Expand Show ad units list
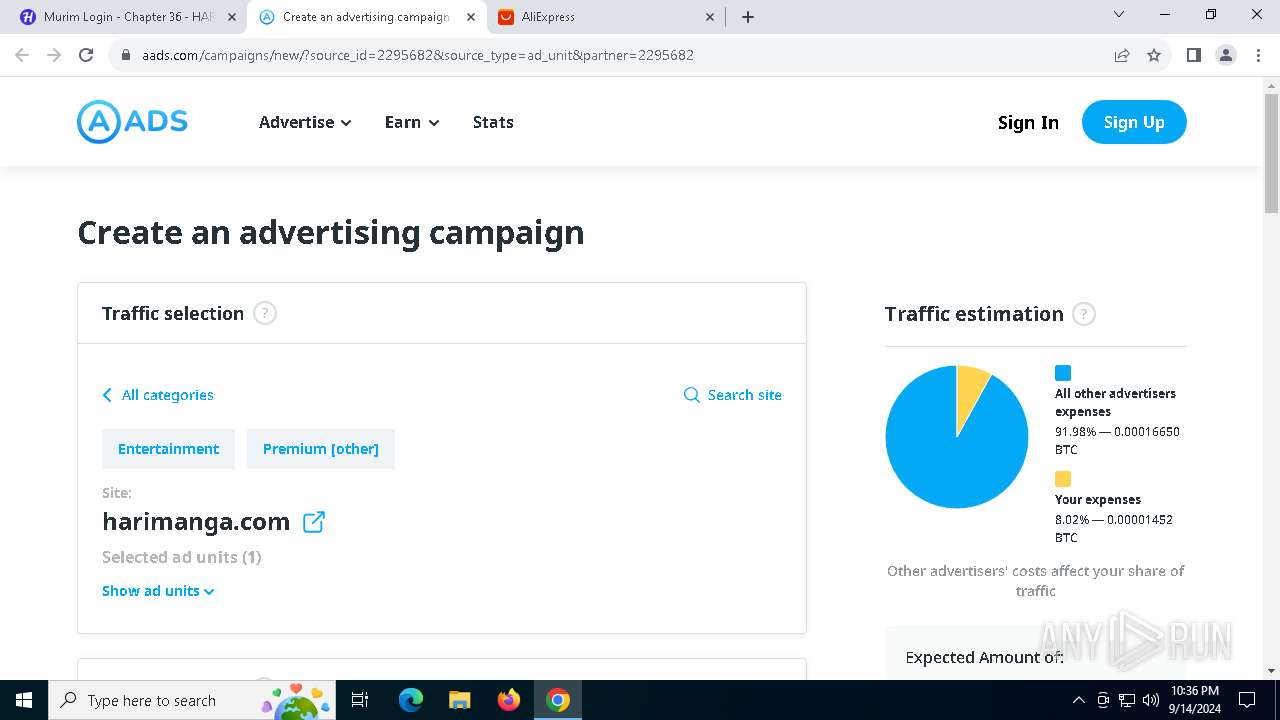The image size is (1280, 720). pos(158,591)
